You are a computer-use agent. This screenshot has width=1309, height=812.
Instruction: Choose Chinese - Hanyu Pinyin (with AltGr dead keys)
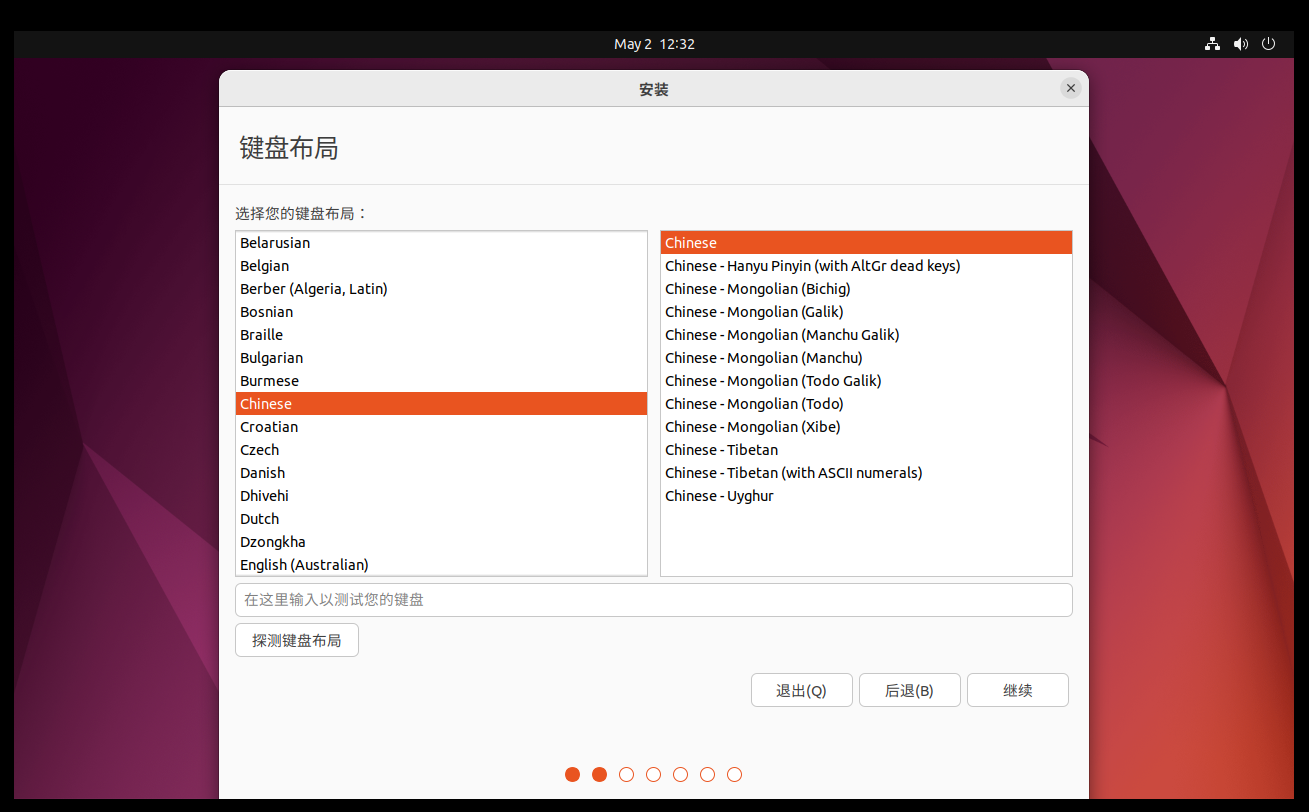click(x=866, y=266)
